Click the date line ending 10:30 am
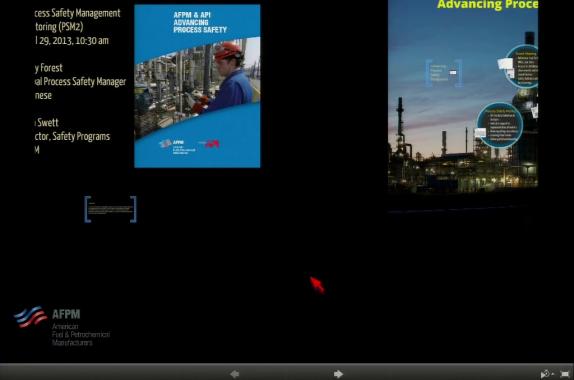574x380 pixels. tap(72, 41)
